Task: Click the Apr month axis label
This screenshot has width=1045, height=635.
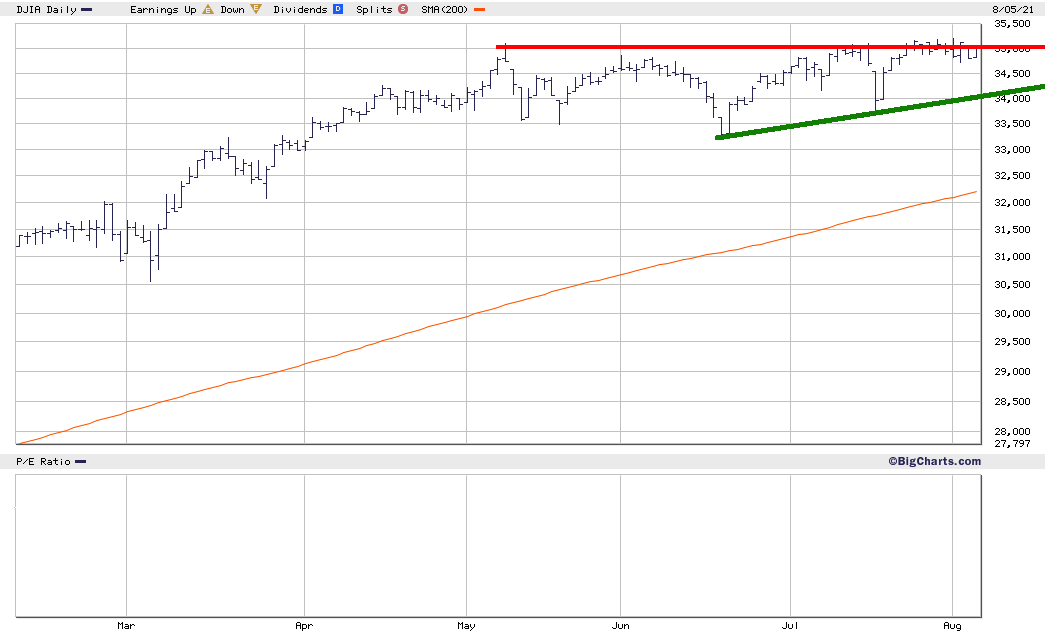Action: tap(304, 626)
